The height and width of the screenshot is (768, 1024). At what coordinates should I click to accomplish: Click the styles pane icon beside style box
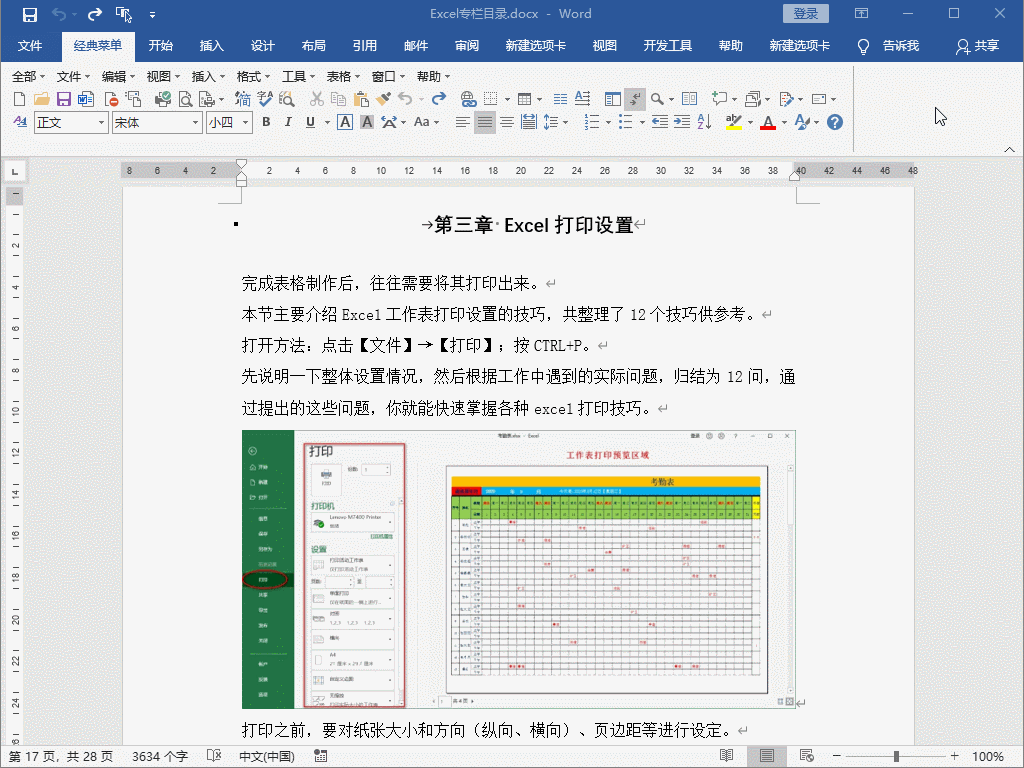(x=20, y=122)
